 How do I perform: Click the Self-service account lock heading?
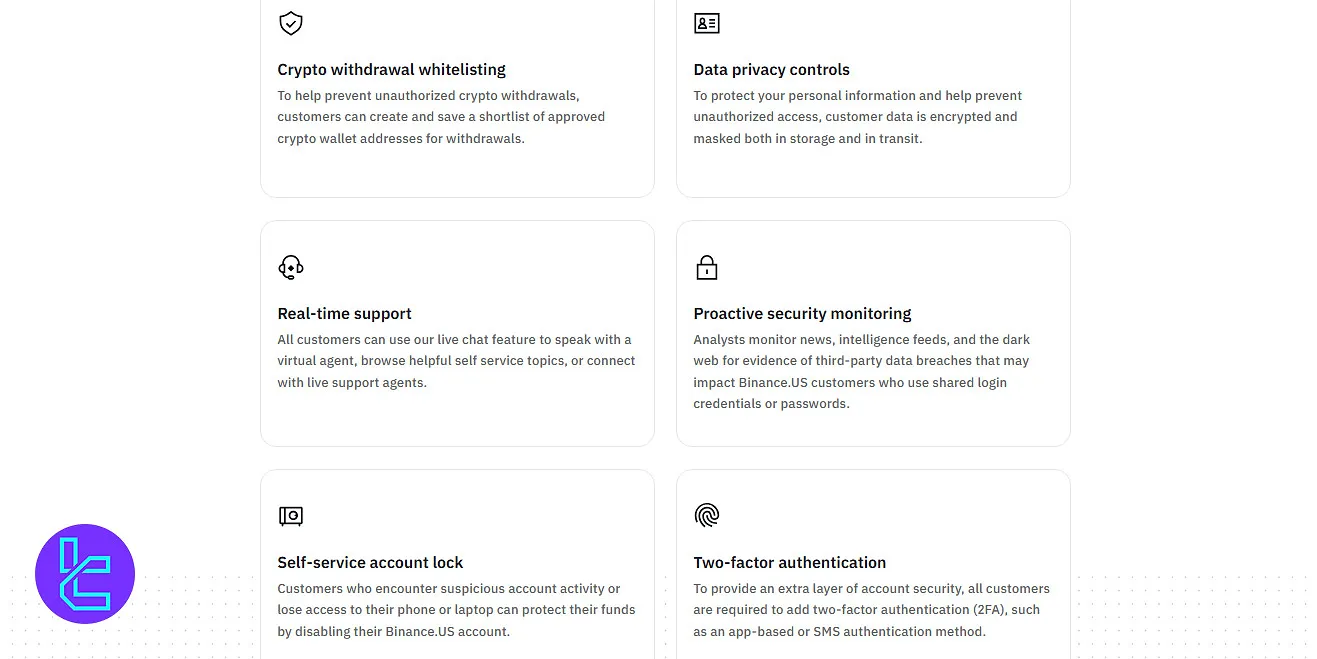[370, 562]
